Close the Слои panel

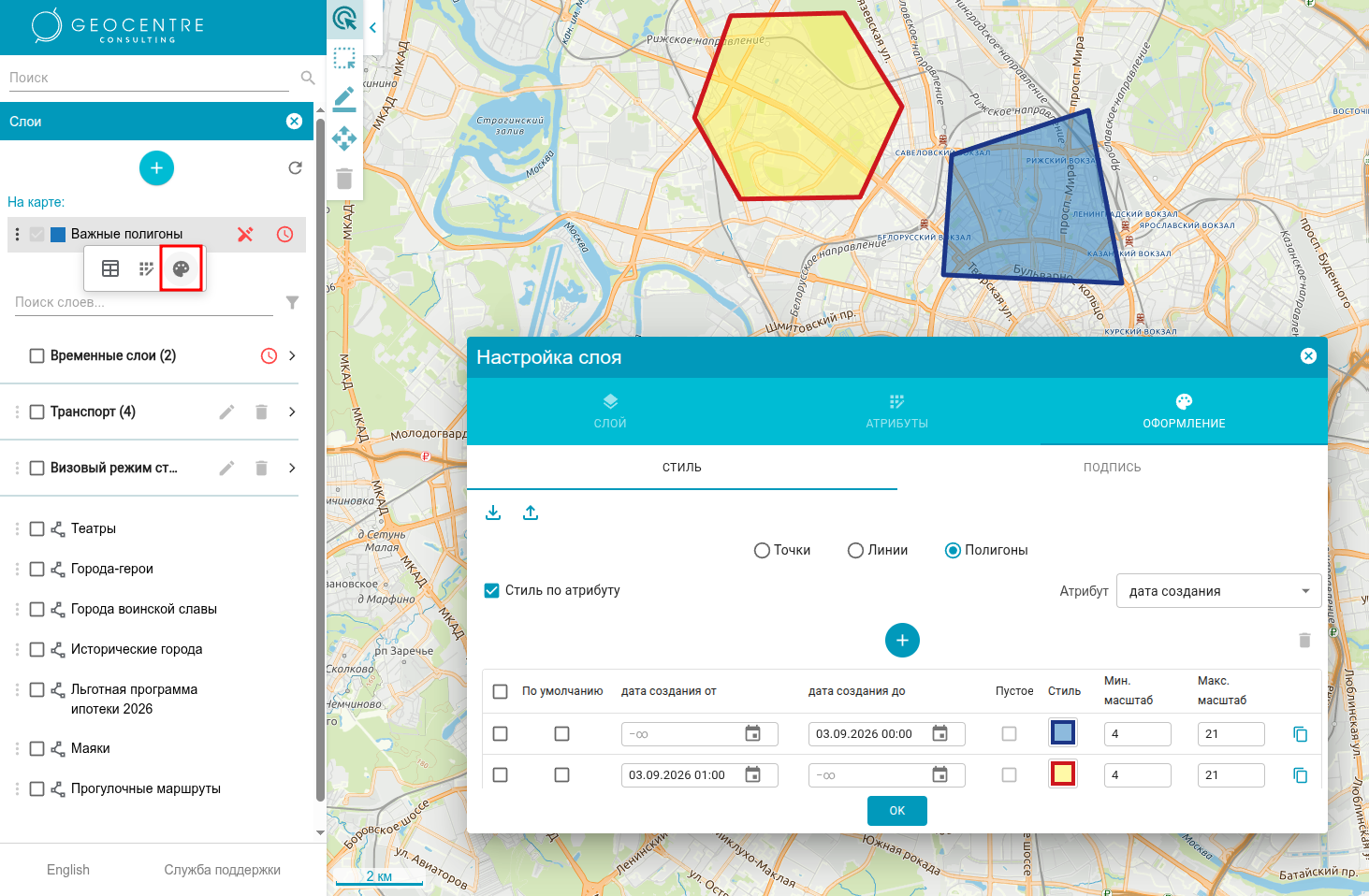pyautogui.click(x=294, y=122)
